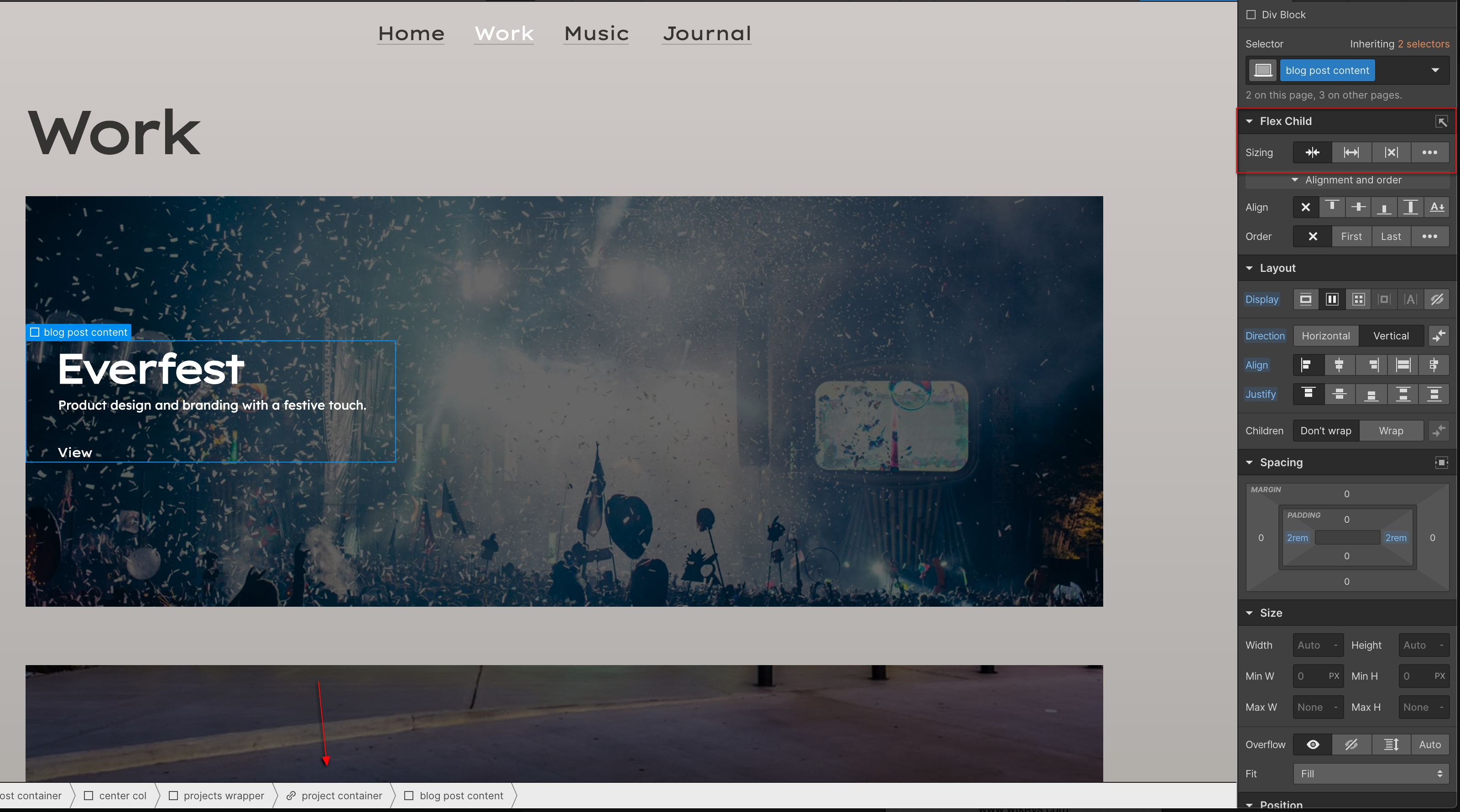Click the Journal navigation link

[707, 33]
